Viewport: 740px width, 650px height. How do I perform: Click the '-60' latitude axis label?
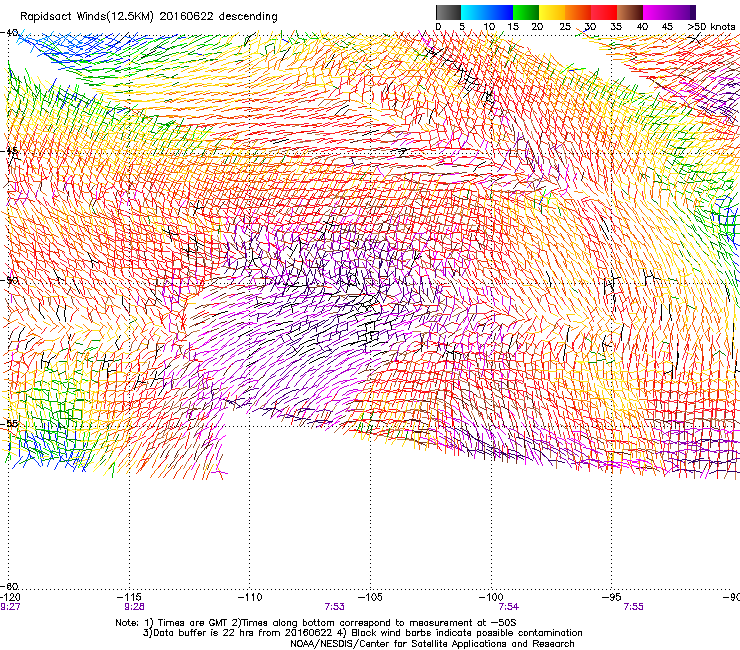coord(9,586)
